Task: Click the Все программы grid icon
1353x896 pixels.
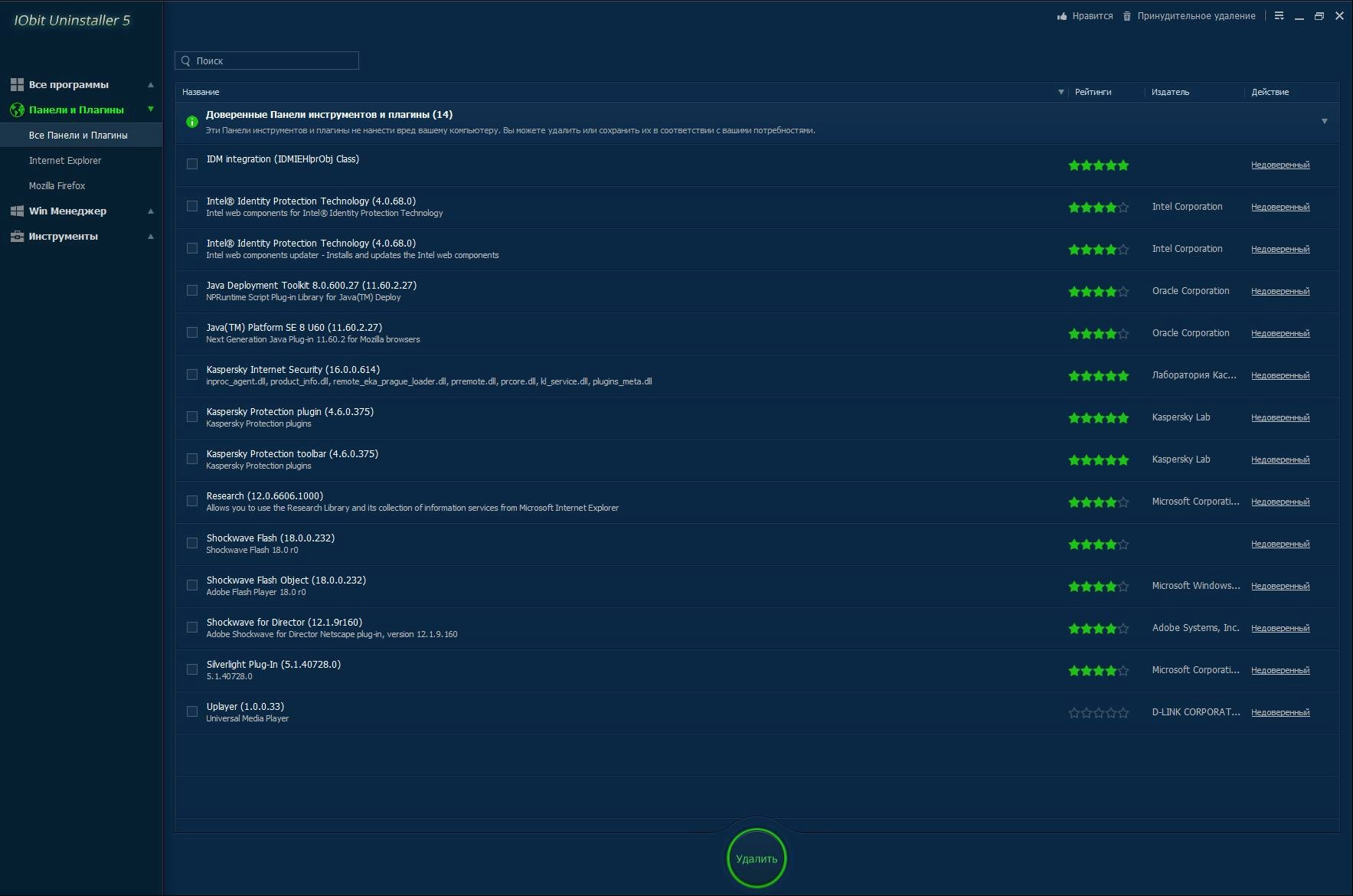Action: coord(17,84)
